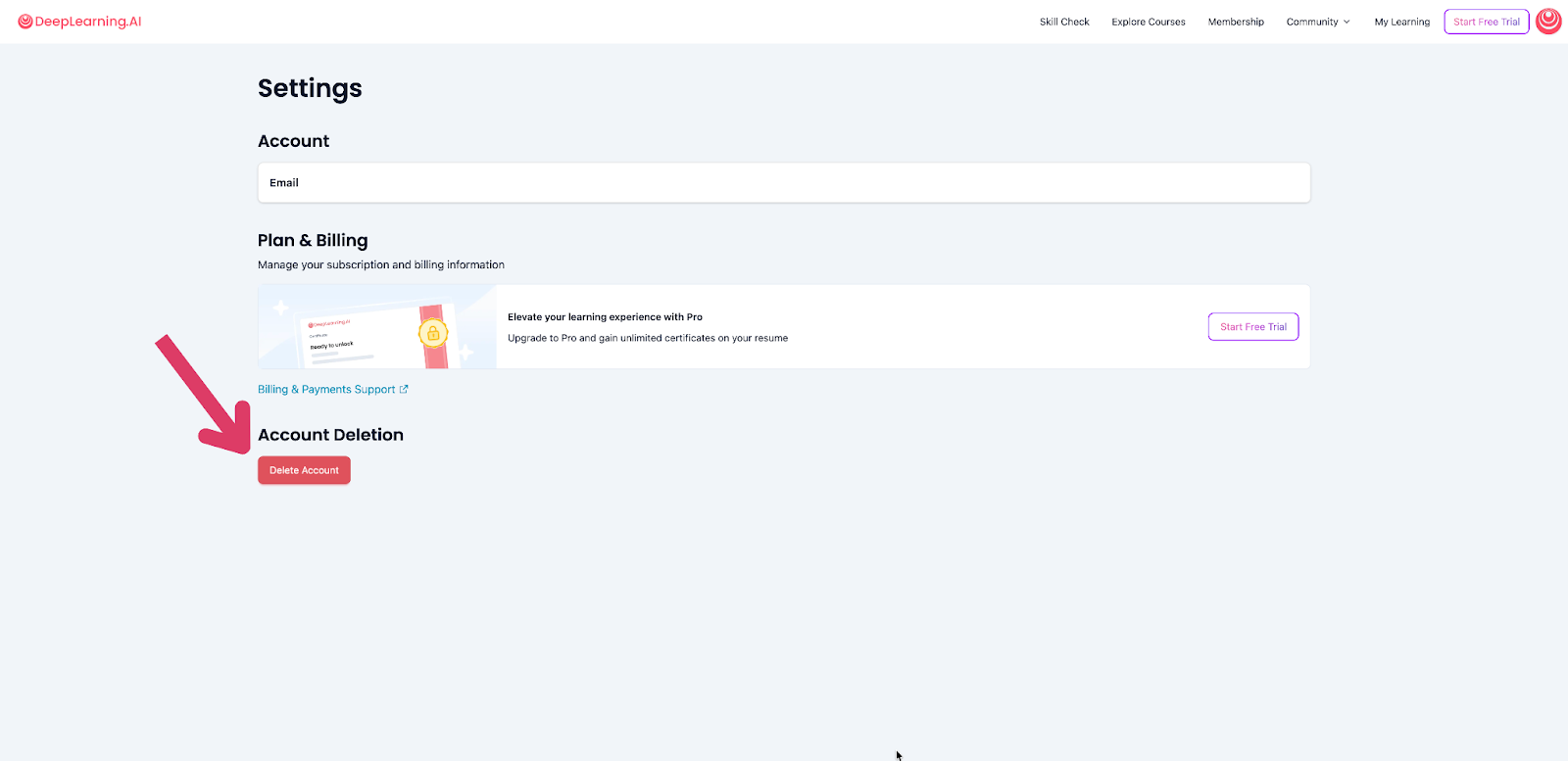The image size is (1568, 761).
Task: Click the Elevate your learning experience text
Action: coord(605,317)
